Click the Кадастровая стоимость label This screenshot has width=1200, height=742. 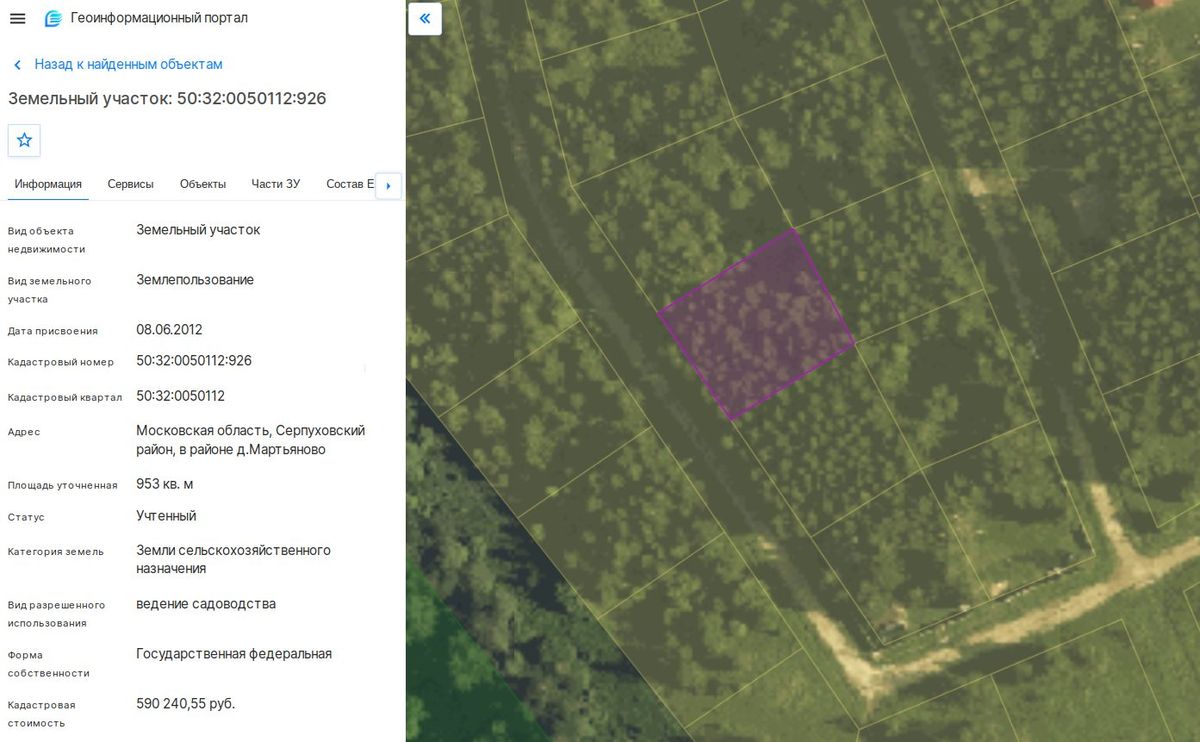coord(41,714)
